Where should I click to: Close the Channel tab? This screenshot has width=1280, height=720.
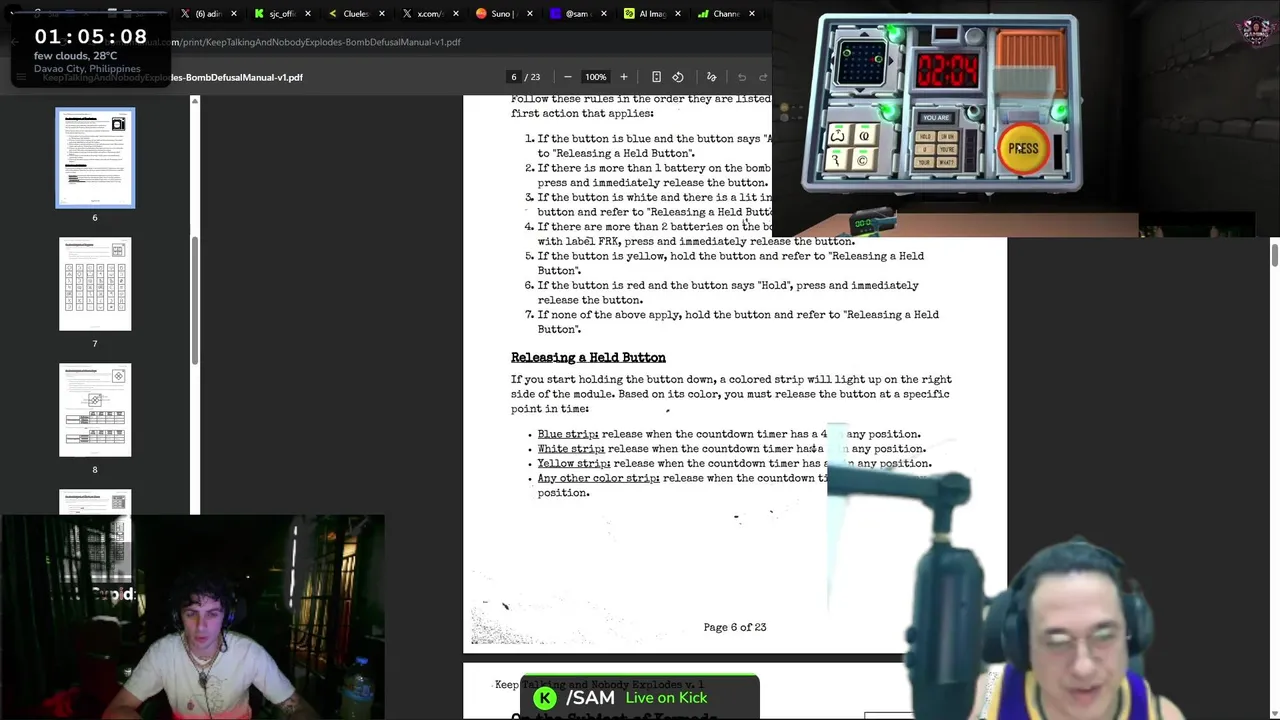coord(752,14)
